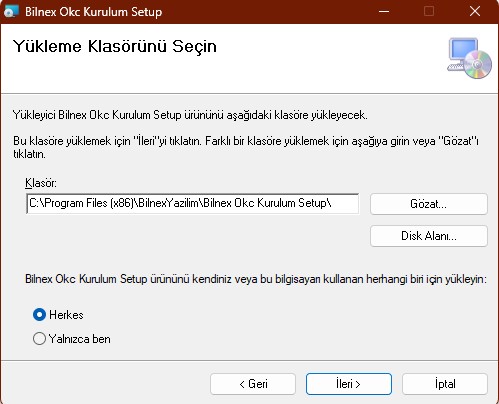Choose the Yalnızca ben radio button
The image size is (499, 404).
39,339
